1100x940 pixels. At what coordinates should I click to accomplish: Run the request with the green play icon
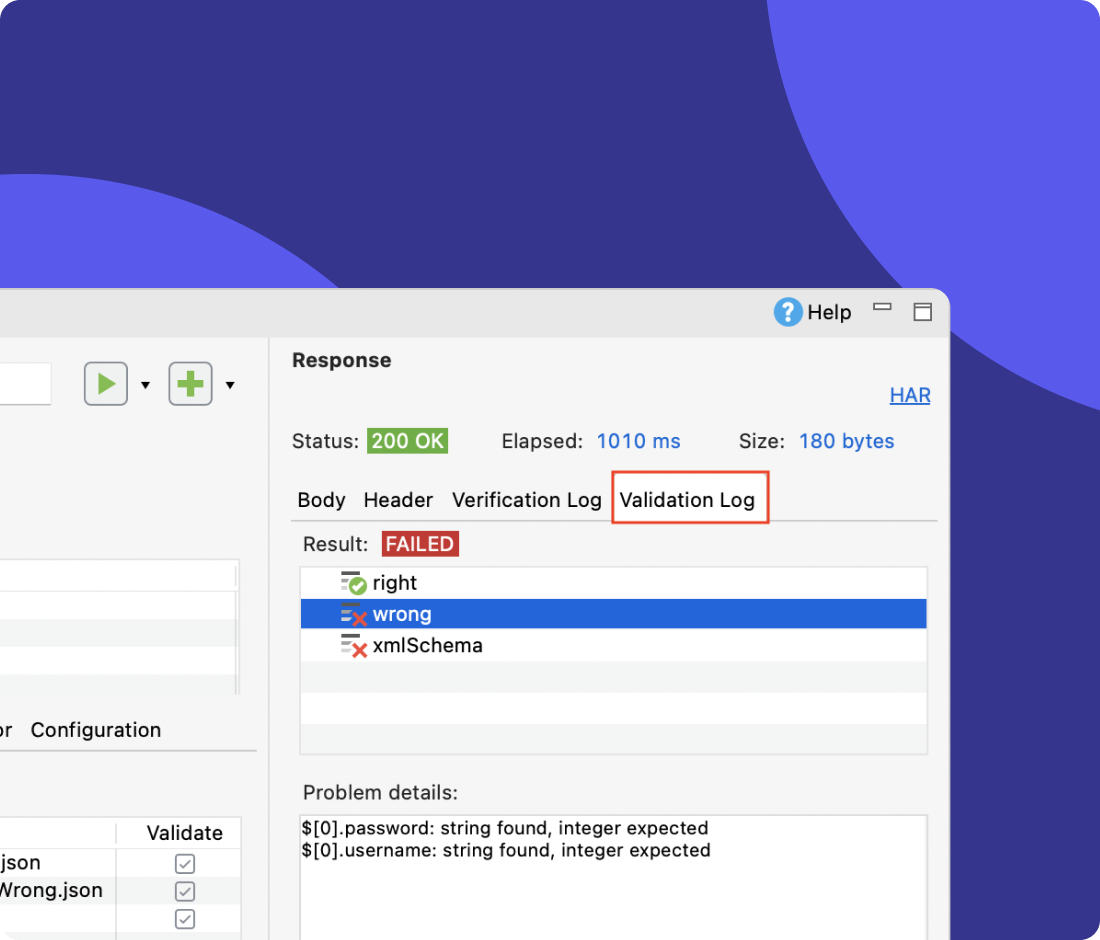(105, 383)
